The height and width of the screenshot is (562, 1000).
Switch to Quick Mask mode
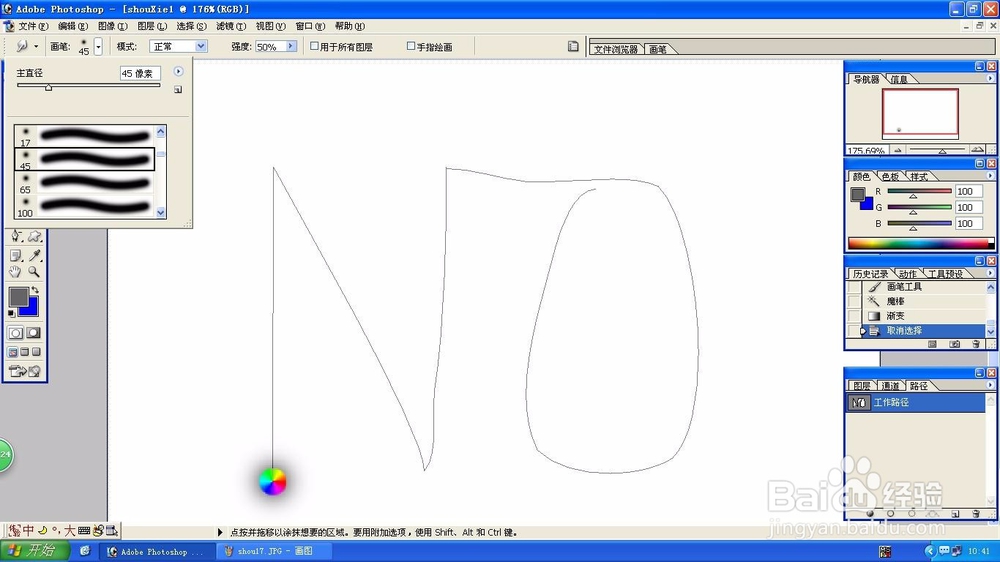[34, 333]
